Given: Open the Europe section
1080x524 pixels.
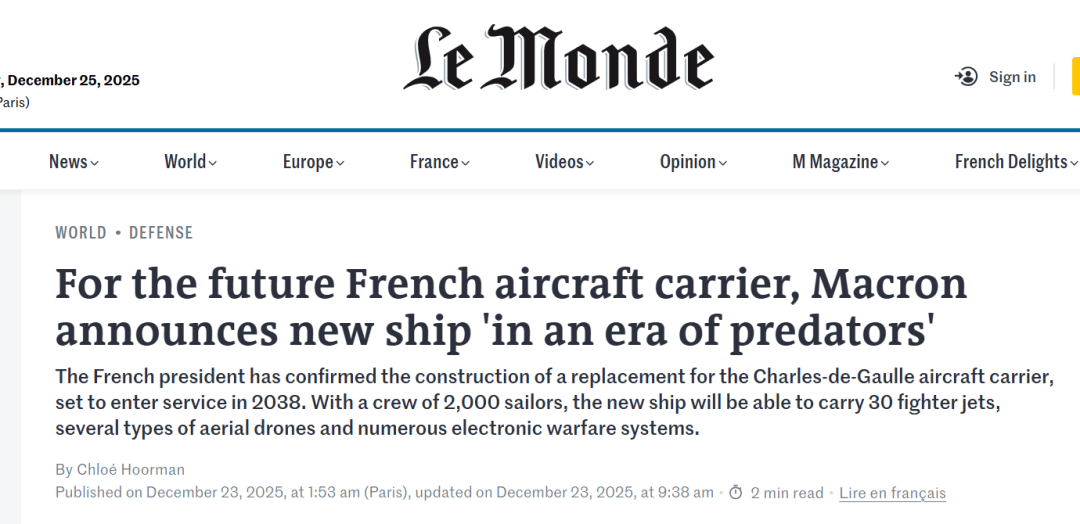Looking at the screenshot, I should [x=307, y=162].
